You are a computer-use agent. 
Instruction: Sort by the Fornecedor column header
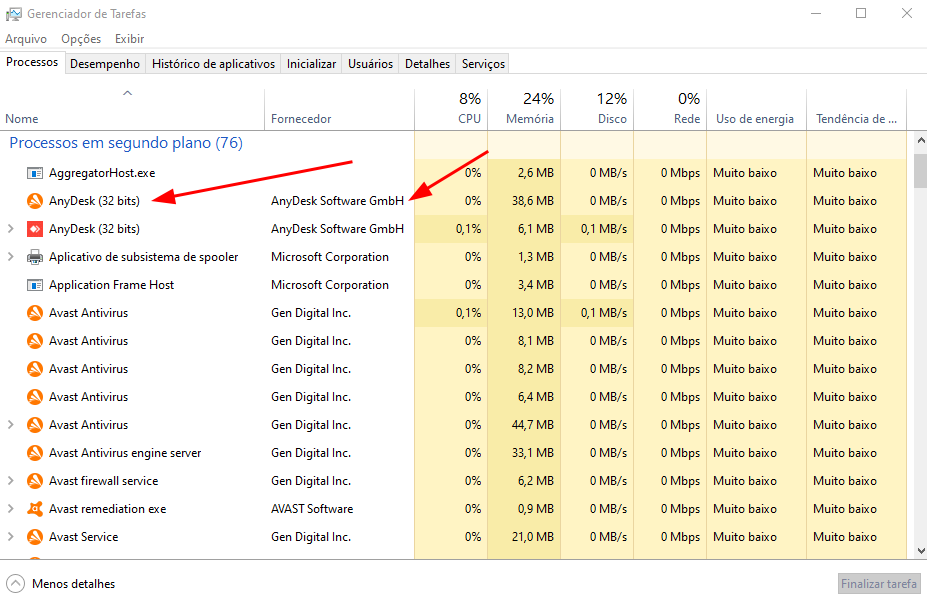pyautogui.click(x=339, y=109)
